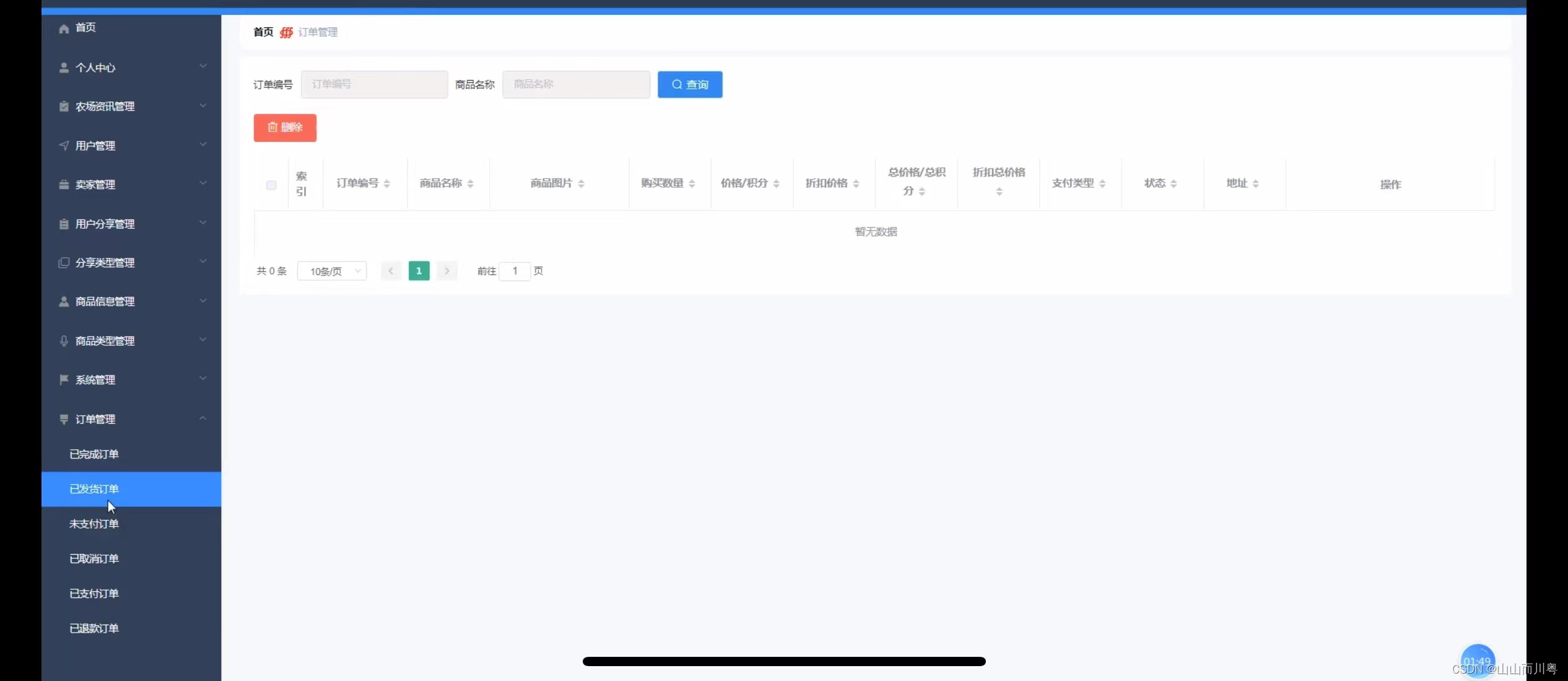
Task: Expand the 用户分享管理 menu chevron
Action: [203, 223]
